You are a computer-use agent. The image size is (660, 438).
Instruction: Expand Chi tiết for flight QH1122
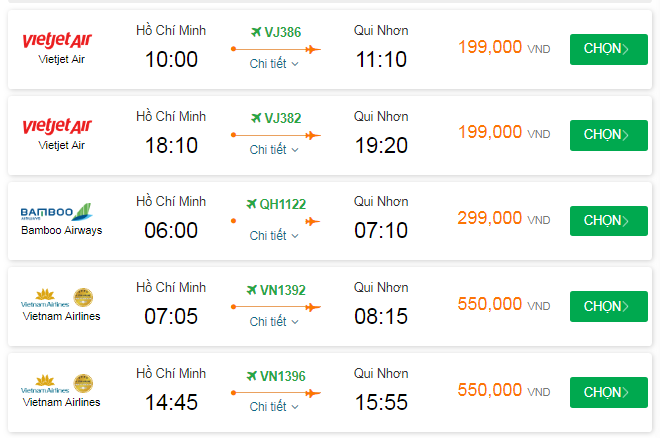point(274,235)
